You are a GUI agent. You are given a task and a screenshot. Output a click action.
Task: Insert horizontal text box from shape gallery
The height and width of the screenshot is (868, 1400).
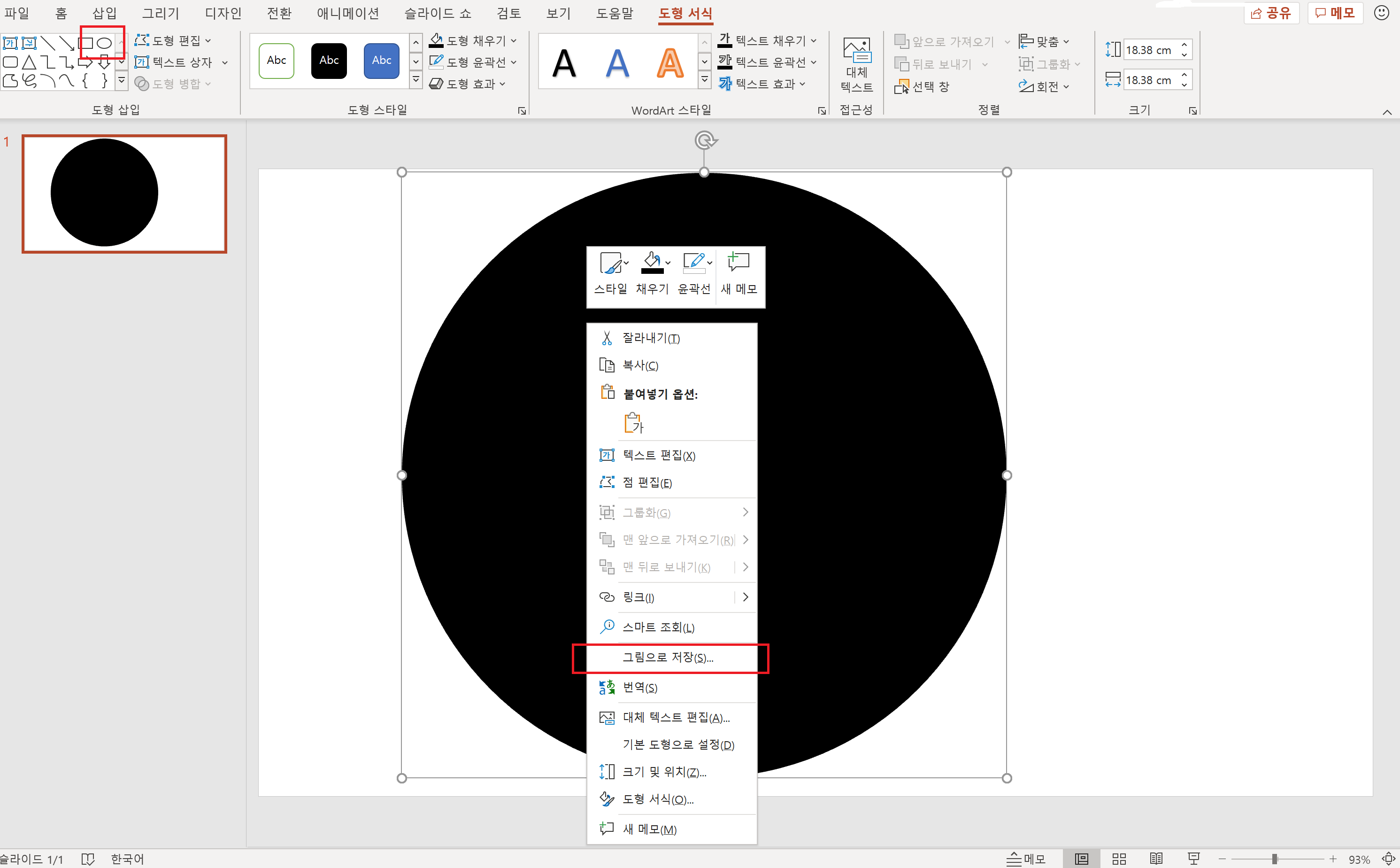click(10, 43)
